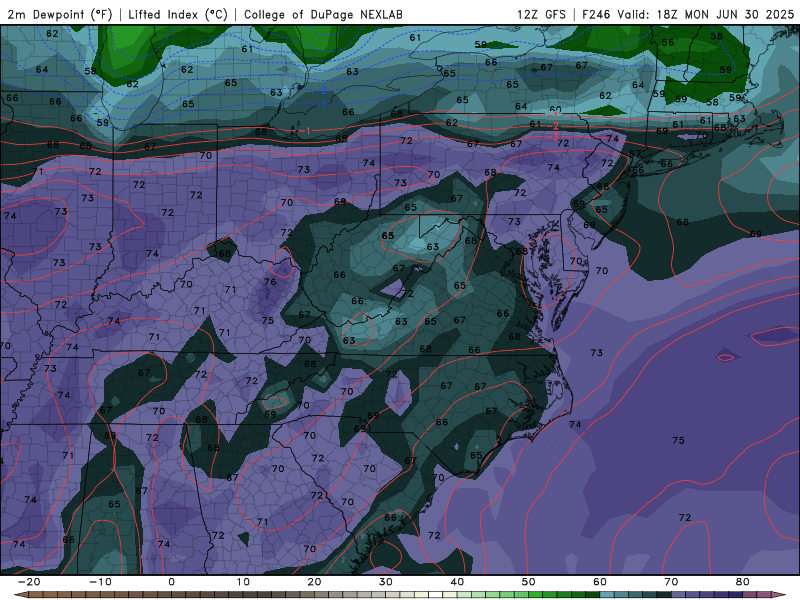800x600 pixels.
Task: Click the "75" dewpoint value over the Atlantic
Action: 678,440
